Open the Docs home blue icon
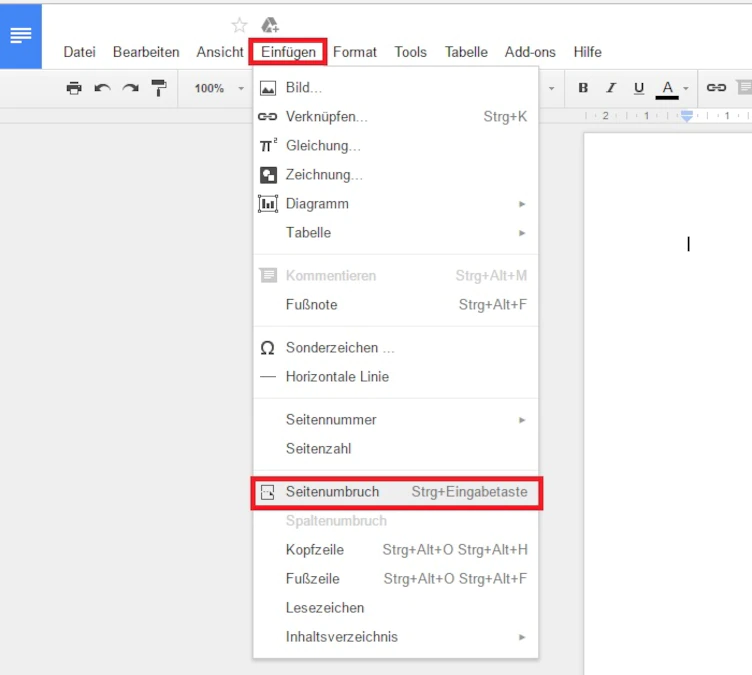This screenshot has width=752, height=675. [x=21, y=35]
